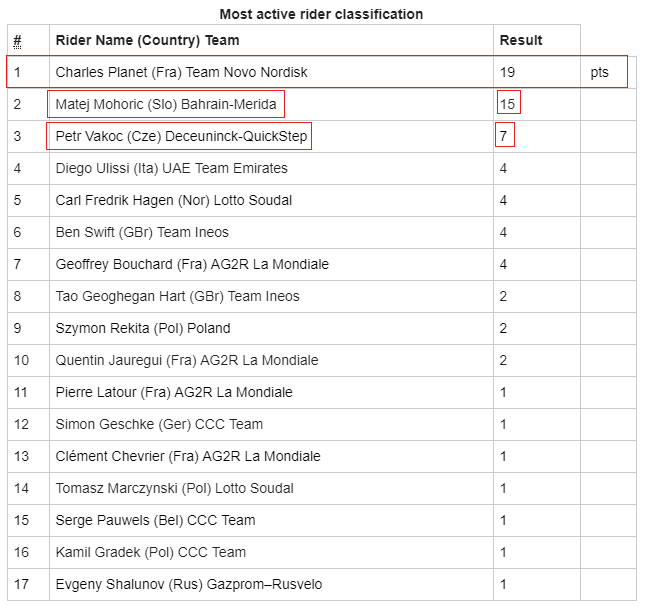Select Pierre Latour (Fra) AG2R La Mondiale
Screen dimensions: 645x606
click(174, 392)
